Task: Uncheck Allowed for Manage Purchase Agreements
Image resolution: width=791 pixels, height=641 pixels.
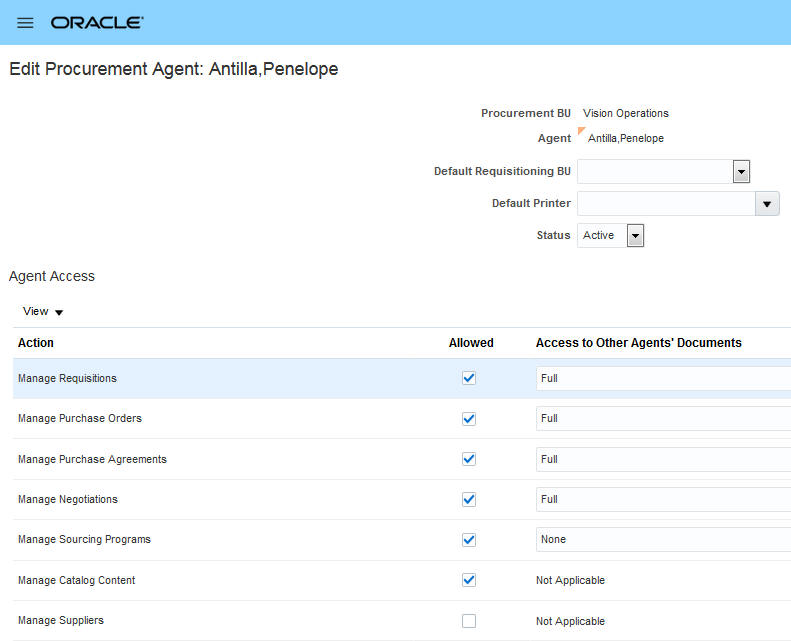Action: point(469,459)
